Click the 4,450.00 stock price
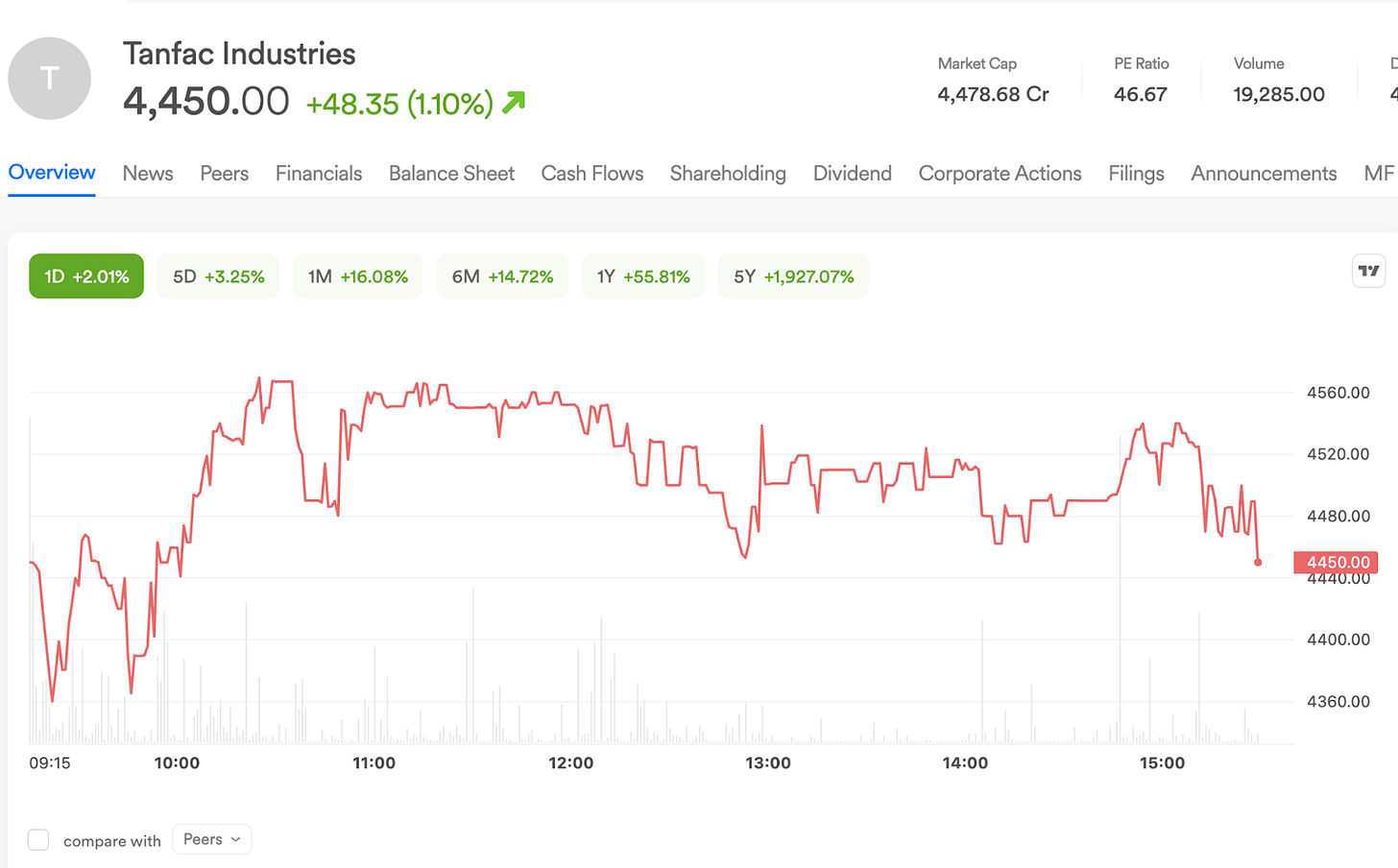The image size is (1398, 868). (x=205, y=101)
